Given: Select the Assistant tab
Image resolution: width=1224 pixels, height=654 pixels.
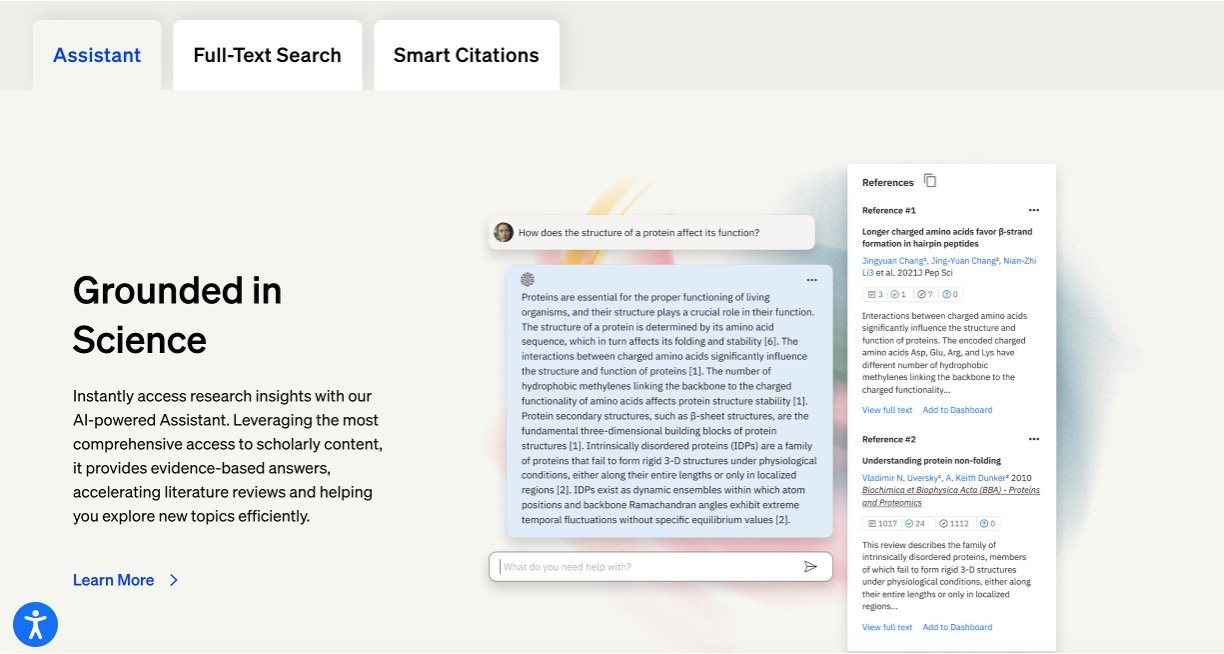Looking at the screenshot, I should (x=97, y=55).
